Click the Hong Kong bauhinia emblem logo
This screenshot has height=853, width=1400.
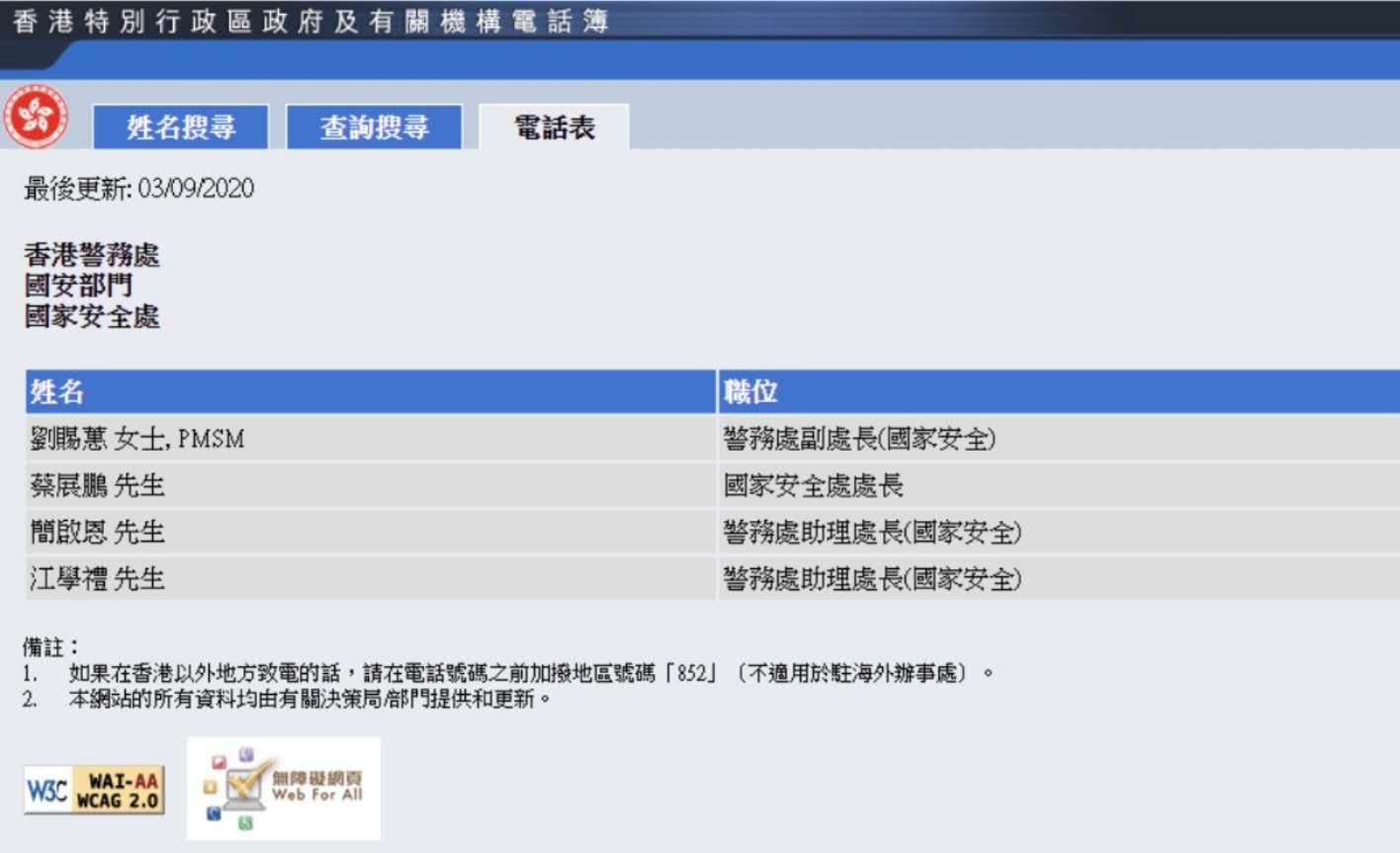(37, 117)
